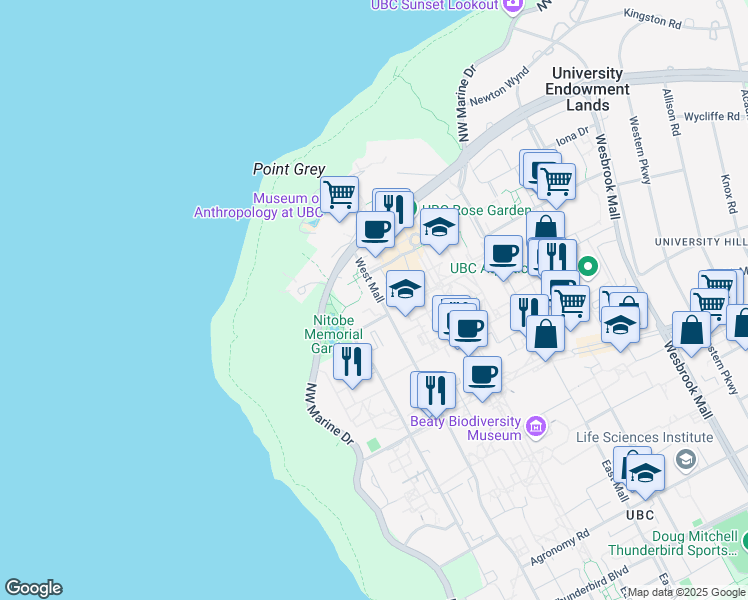This screenshot has height=600, width=748.
Task: Open the UBC Sunset Lookout pin icon
Action: [x=514, y=6]
